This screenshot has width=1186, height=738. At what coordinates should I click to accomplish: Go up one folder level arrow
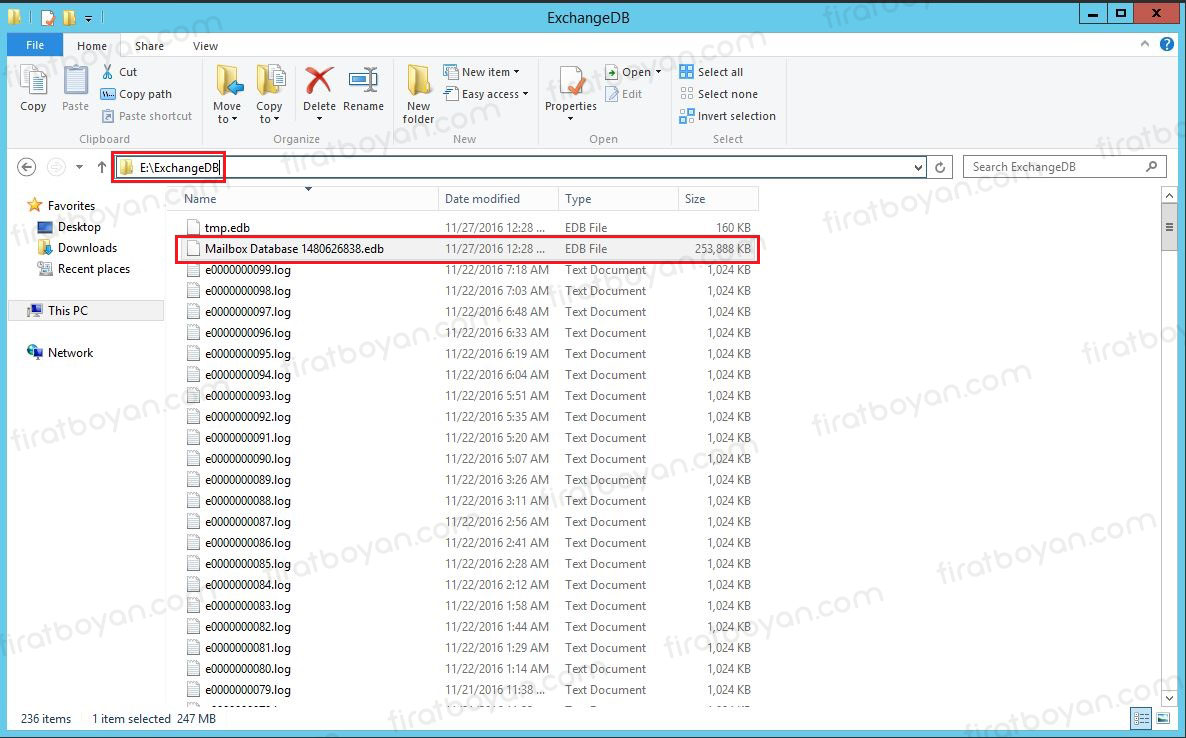point(101,167)
